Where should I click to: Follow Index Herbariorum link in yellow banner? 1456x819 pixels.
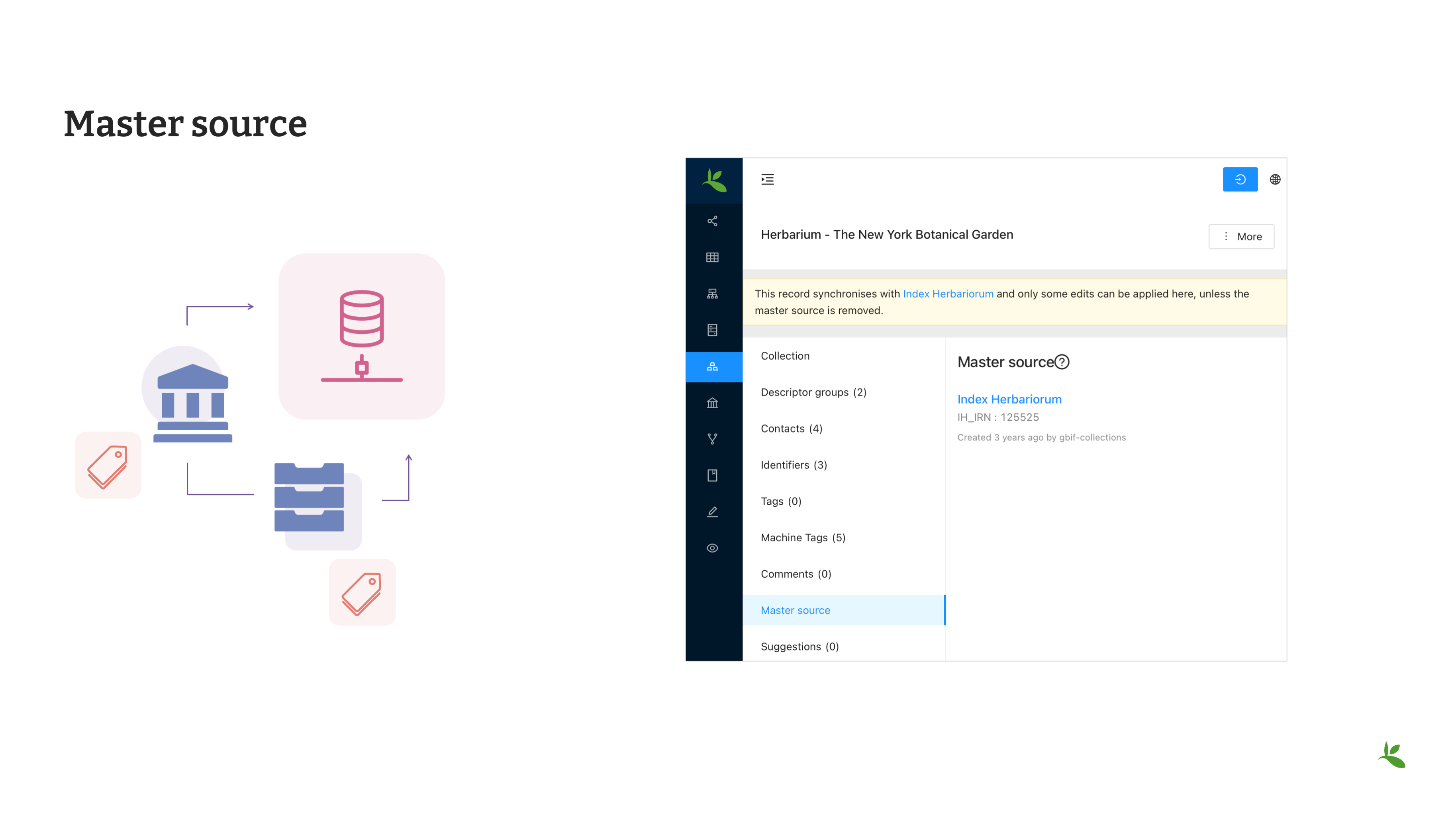[948, 293]
